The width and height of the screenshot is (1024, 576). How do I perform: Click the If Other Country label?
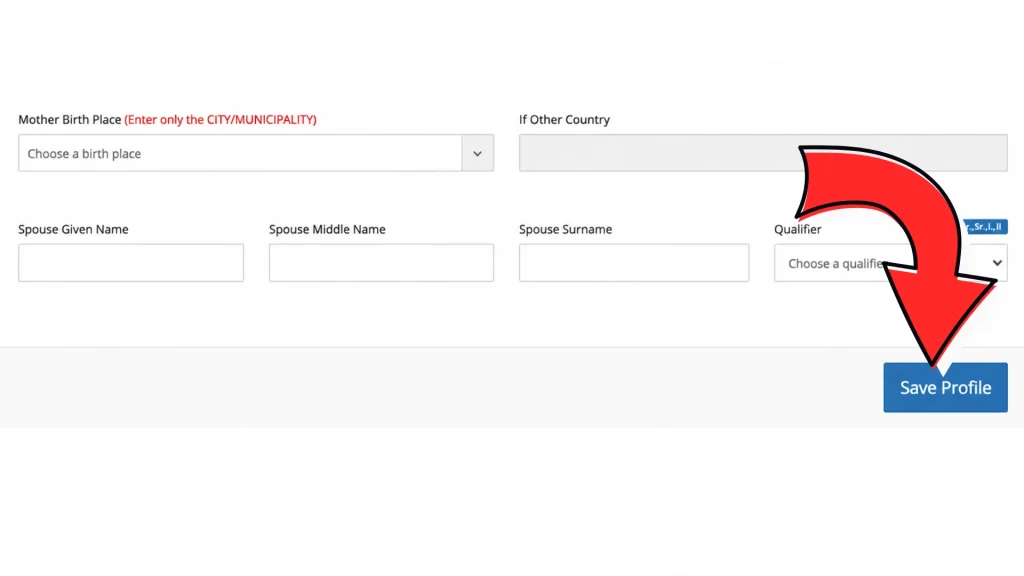[564, 120]
